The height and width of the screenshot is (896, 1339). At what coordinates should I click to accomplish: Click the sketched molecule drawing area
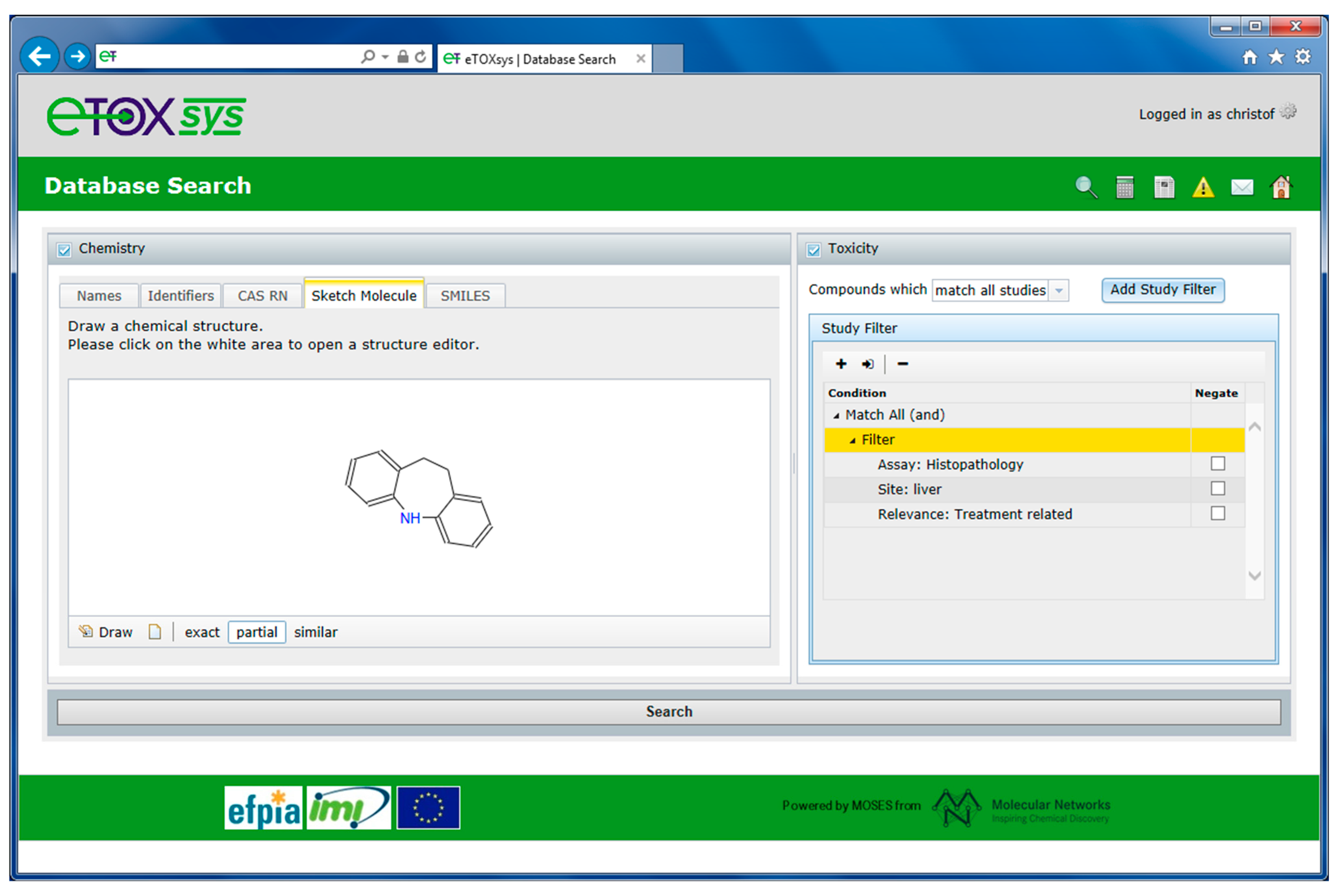point(419,497)
